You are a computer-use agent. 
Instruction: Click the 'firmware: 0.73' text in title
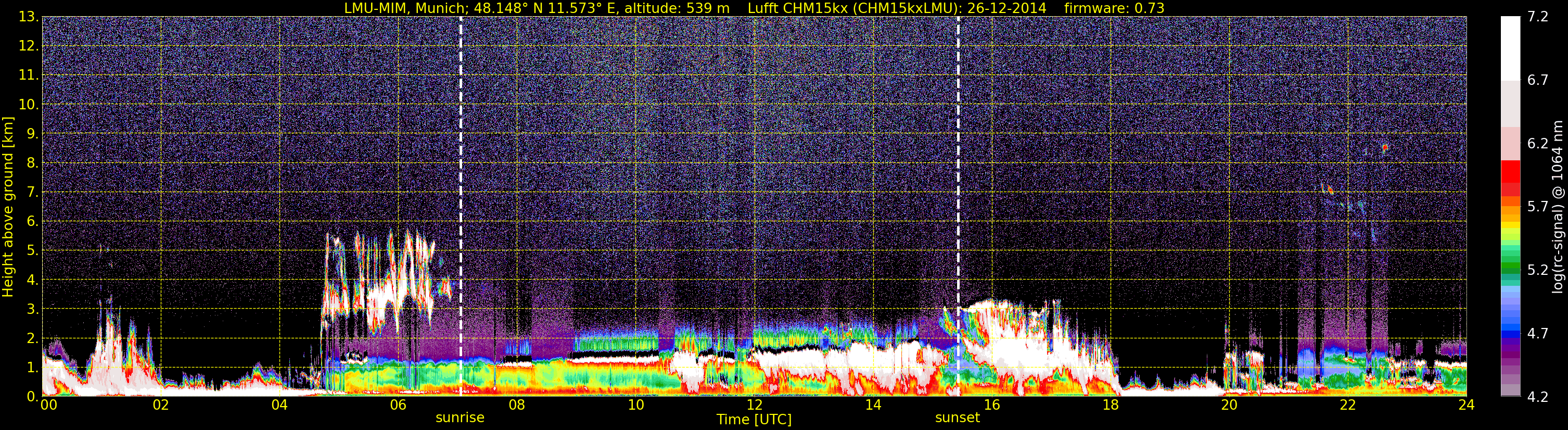pos(1114,8)
